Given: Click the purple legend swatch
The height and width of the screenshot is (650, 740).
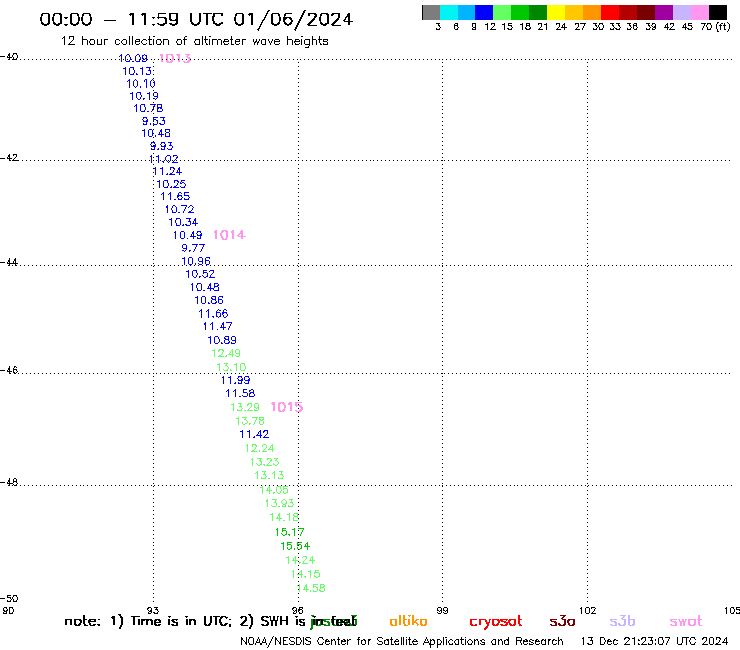Looking at the screenshot, I should [664, 12].
